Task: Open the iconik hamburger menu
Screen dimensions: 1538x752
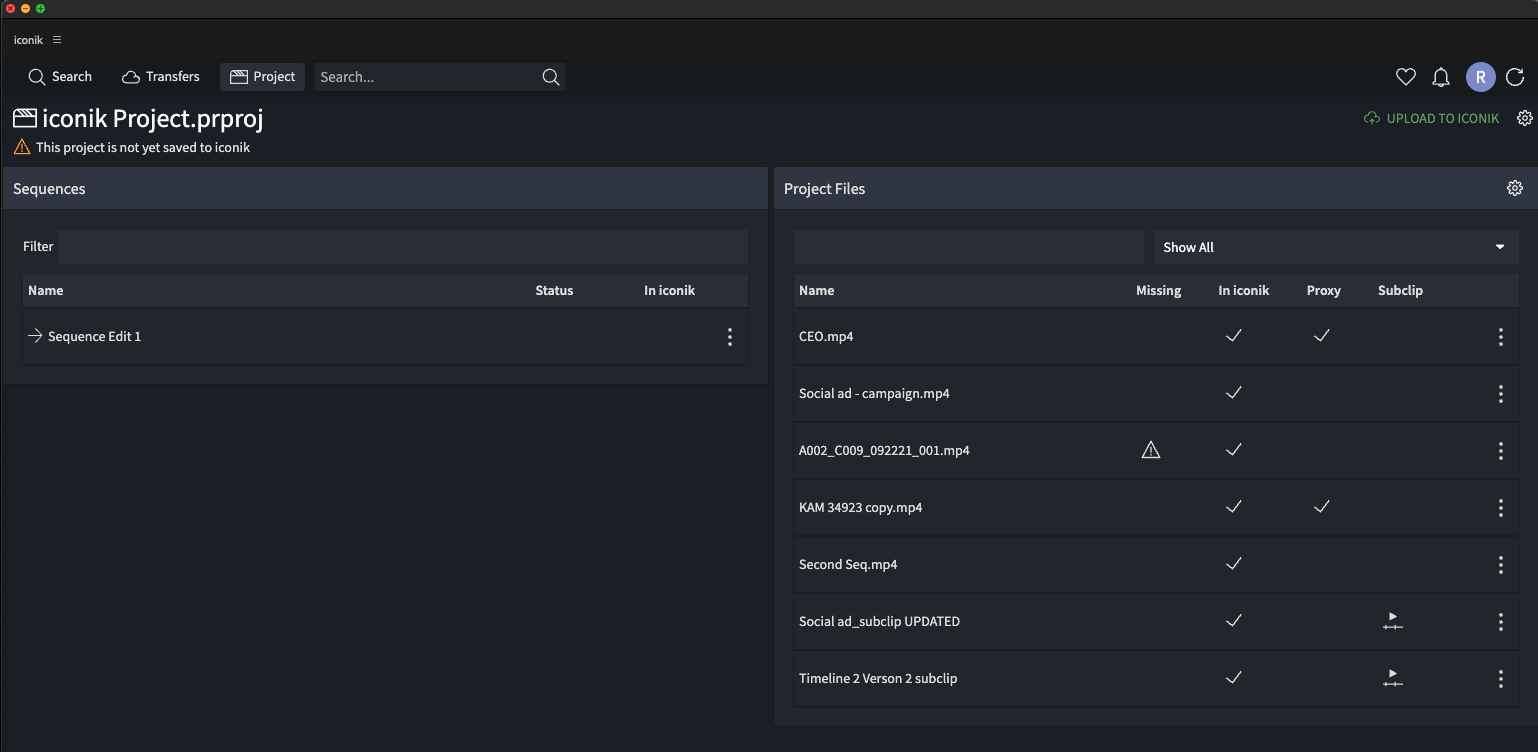Action: [x=57, y=40]
